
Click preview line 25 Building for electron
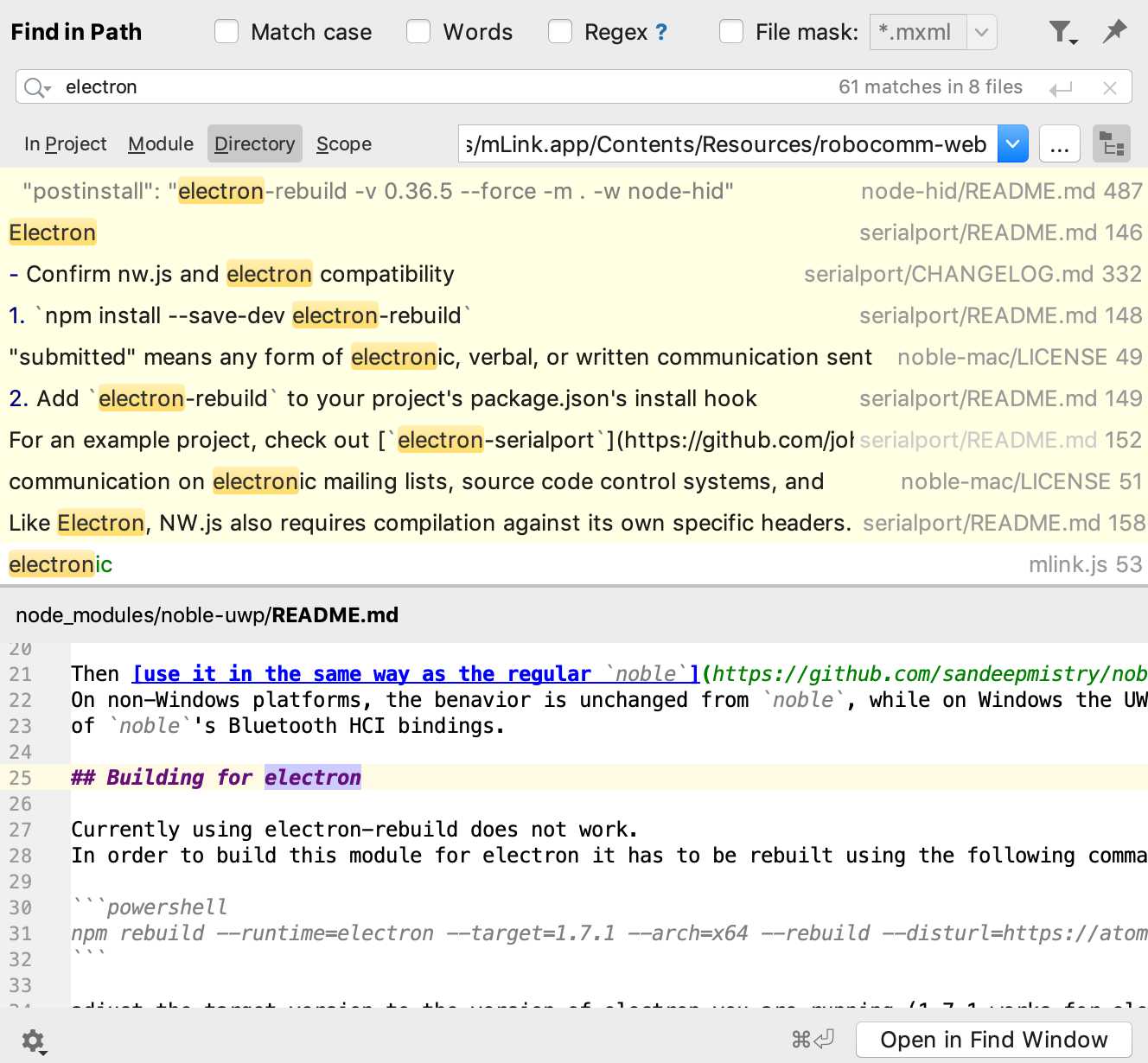click(216, 778)
